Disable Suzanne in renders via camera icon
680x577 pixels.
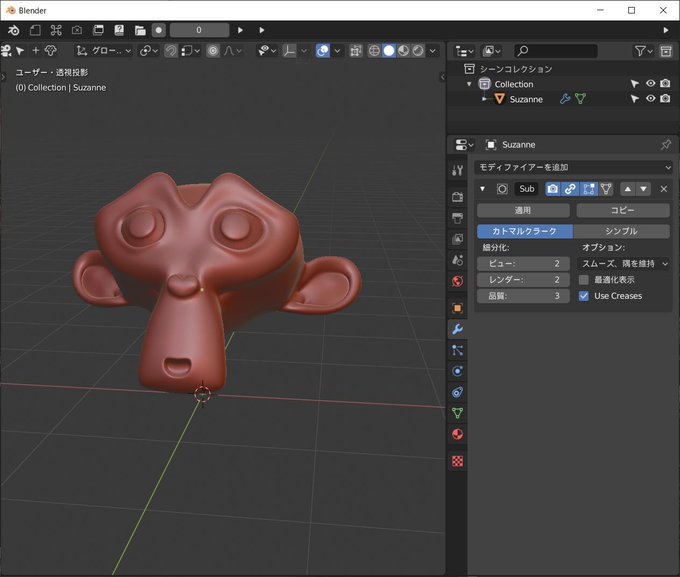tap(665, 98)
